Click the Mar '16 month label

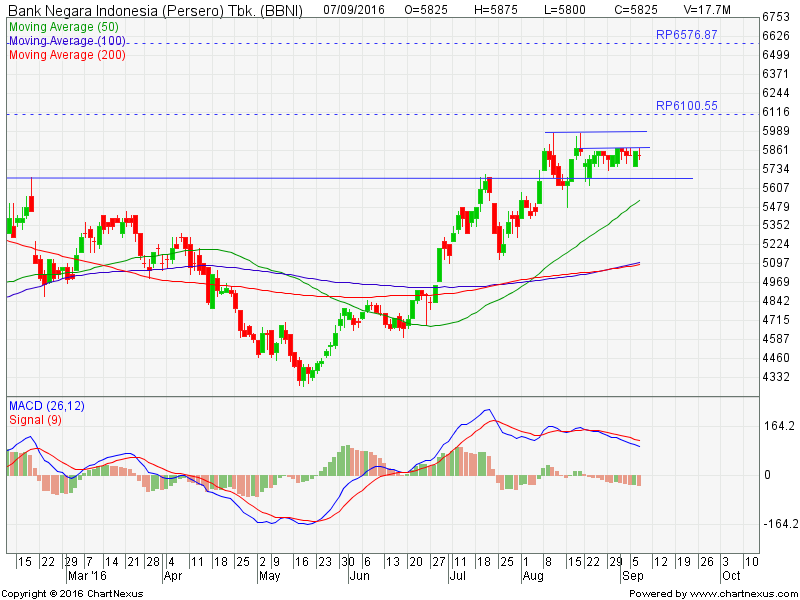87,576
